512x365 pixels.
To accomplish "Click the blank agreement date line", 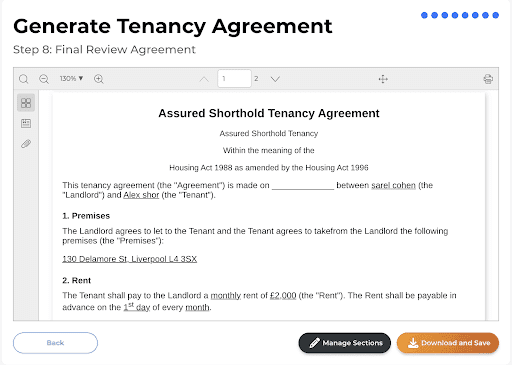I will [303, 186].
